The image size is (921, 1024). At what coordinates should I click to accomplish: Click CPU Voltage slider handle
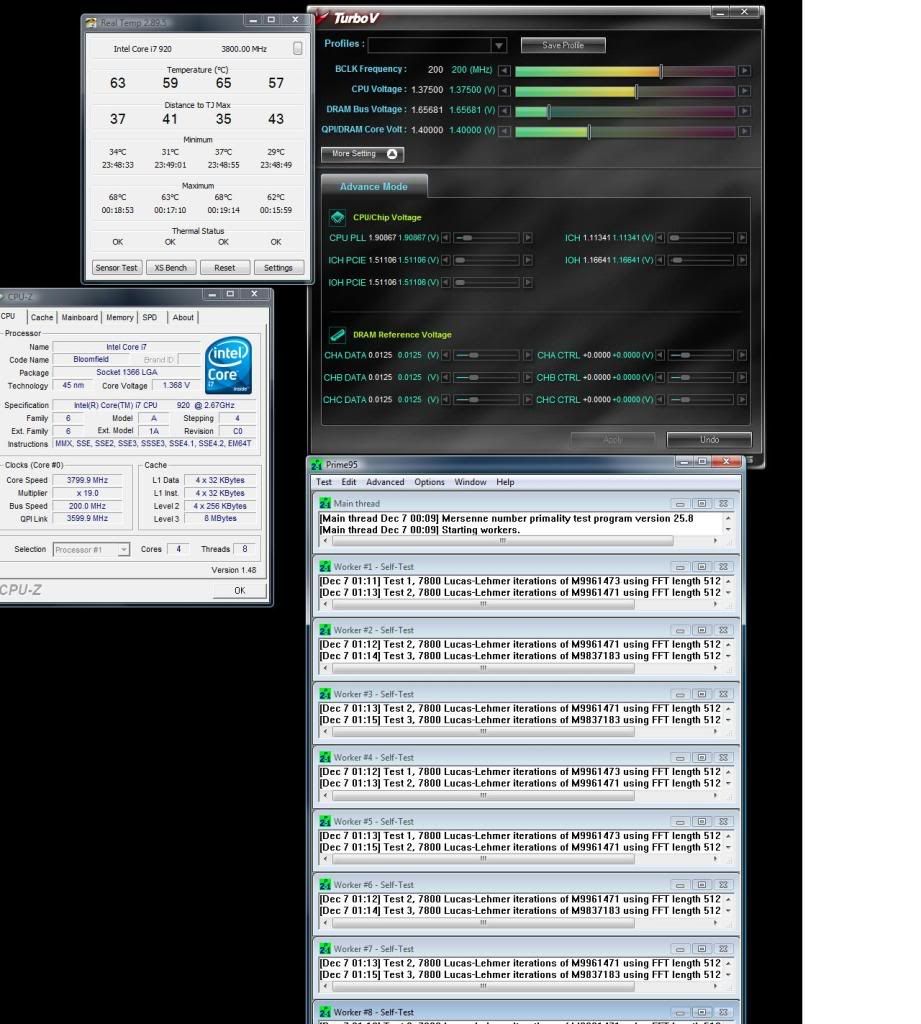pos(636,91)
